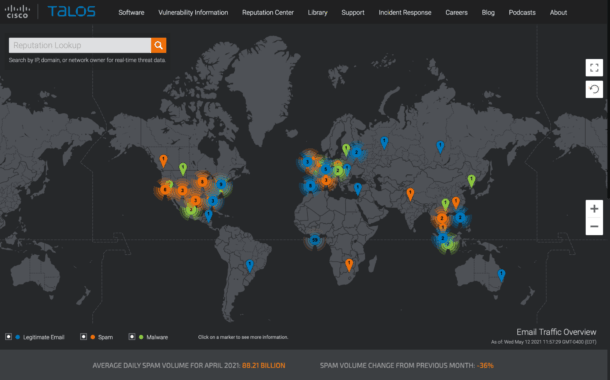Image resolution: width=610 pixels, height=380 pixels.
Task: Open the Talos logo homepage
Action: point(72,12)
